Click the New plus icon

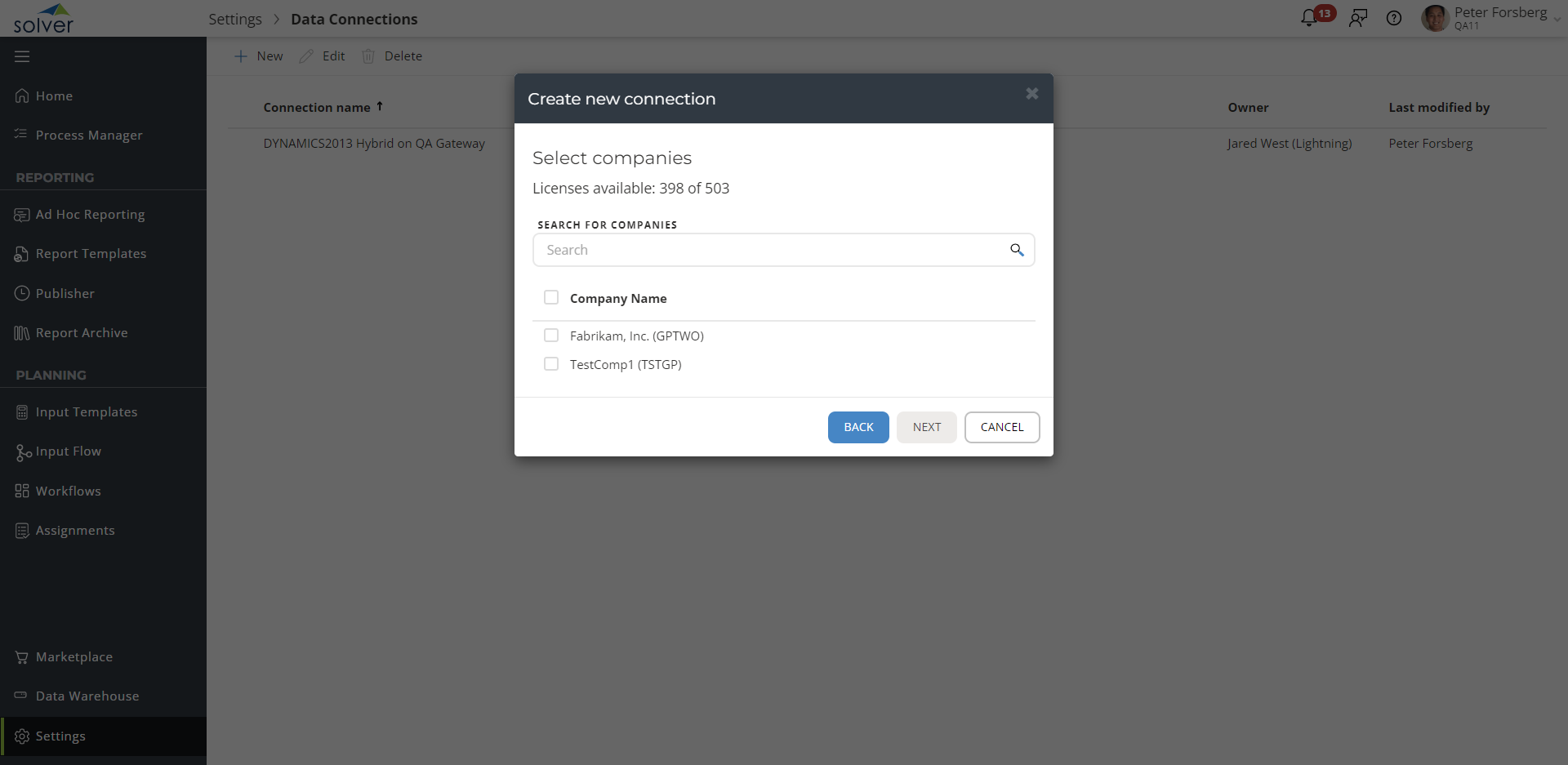click(241, 56)
